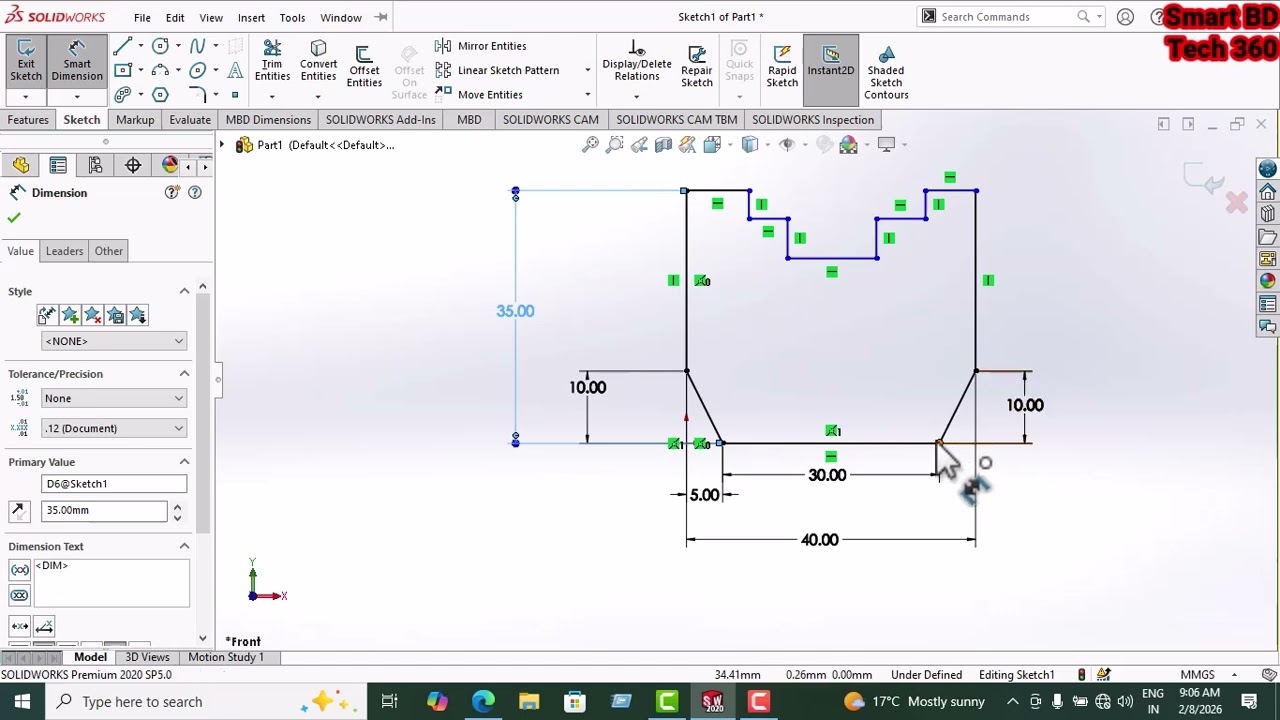
Task: Select the Sketch Fillet tool
Action: (197, 94)
